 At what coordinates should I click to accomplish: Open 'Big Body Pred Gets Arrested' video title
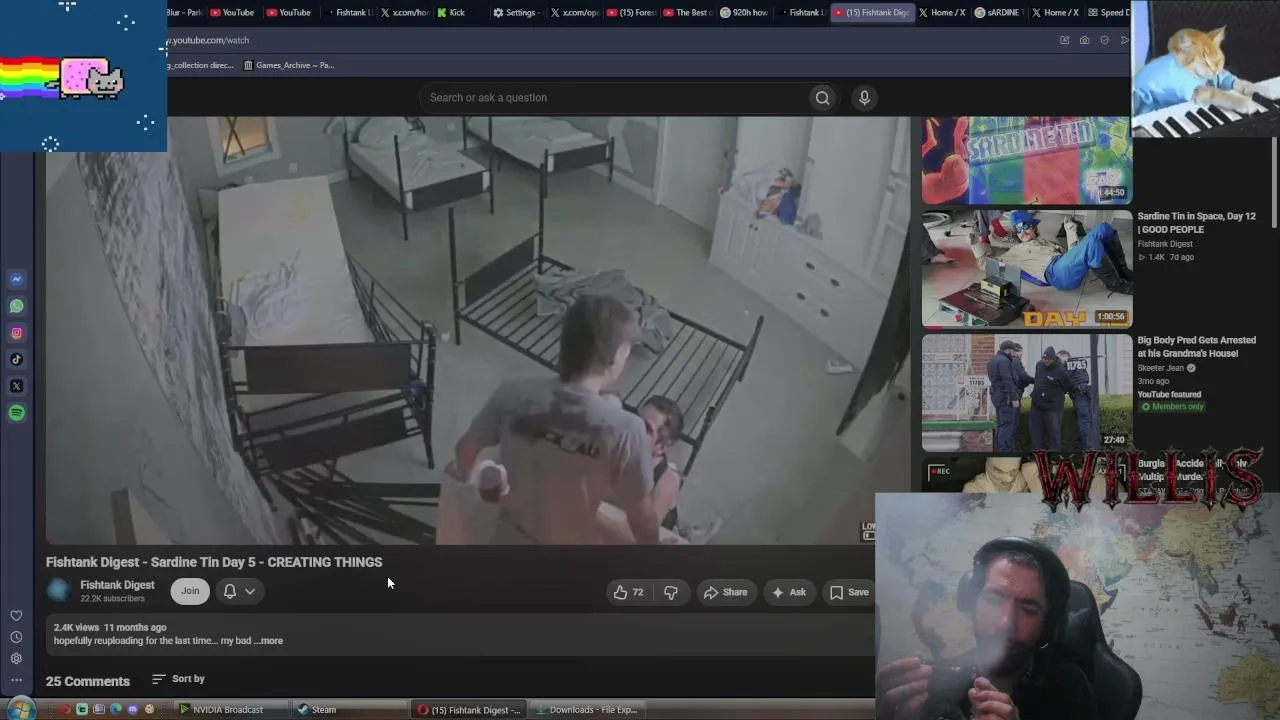(x=1196, y=347)
